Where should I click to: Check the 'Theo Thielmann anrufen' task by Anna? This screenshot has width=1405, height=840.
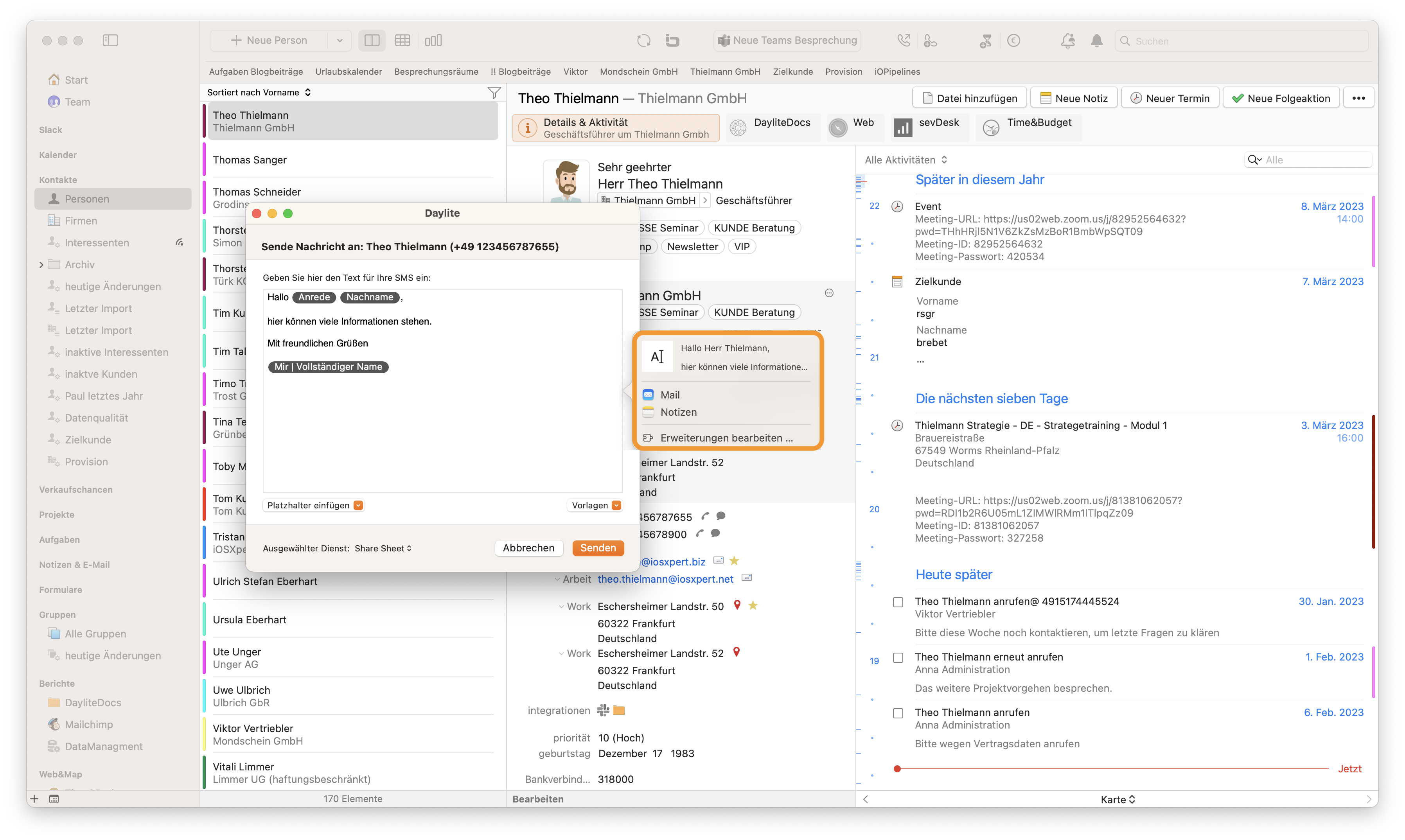898,713
